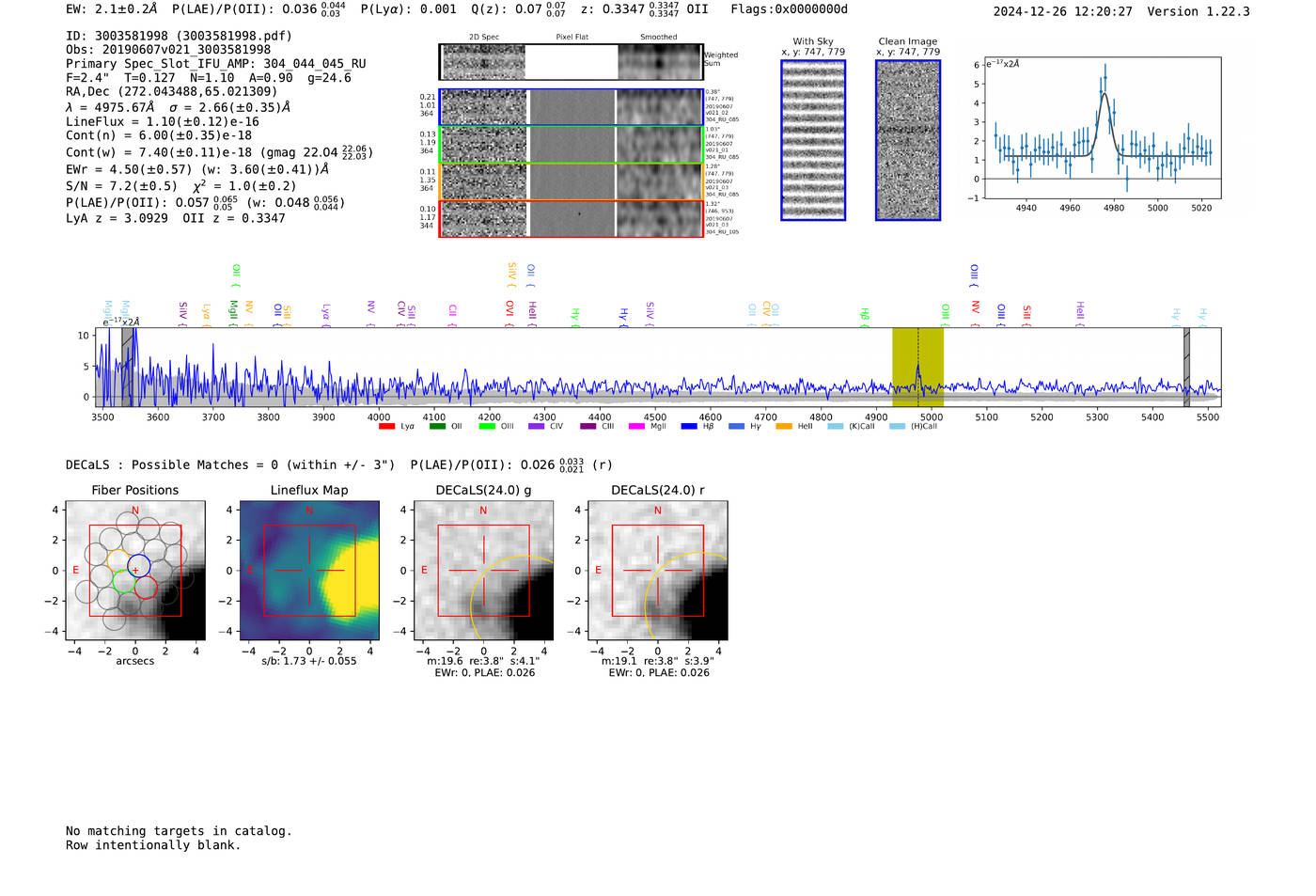
Task: Select the blue-bordered fiber spectrum row
Action: 571,107
